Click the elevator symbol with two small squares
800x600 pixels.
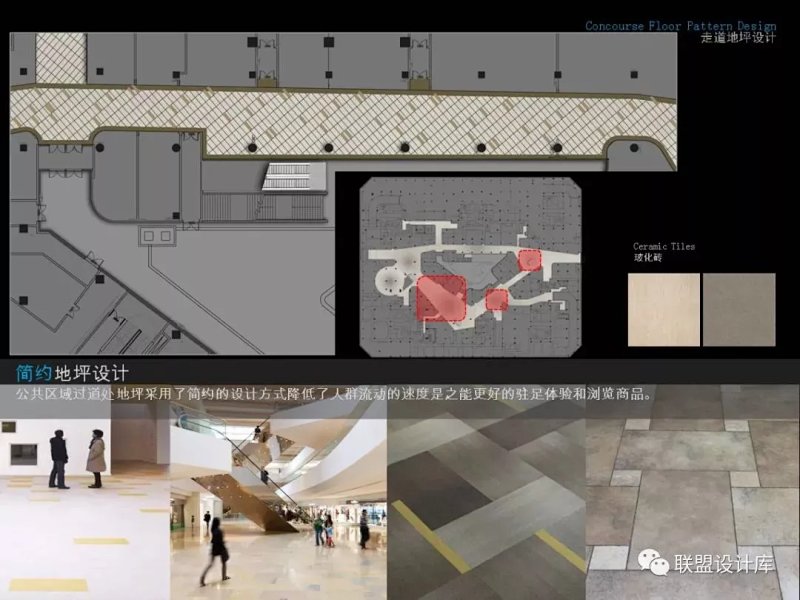pyautogui.click(x=157, y=236)
